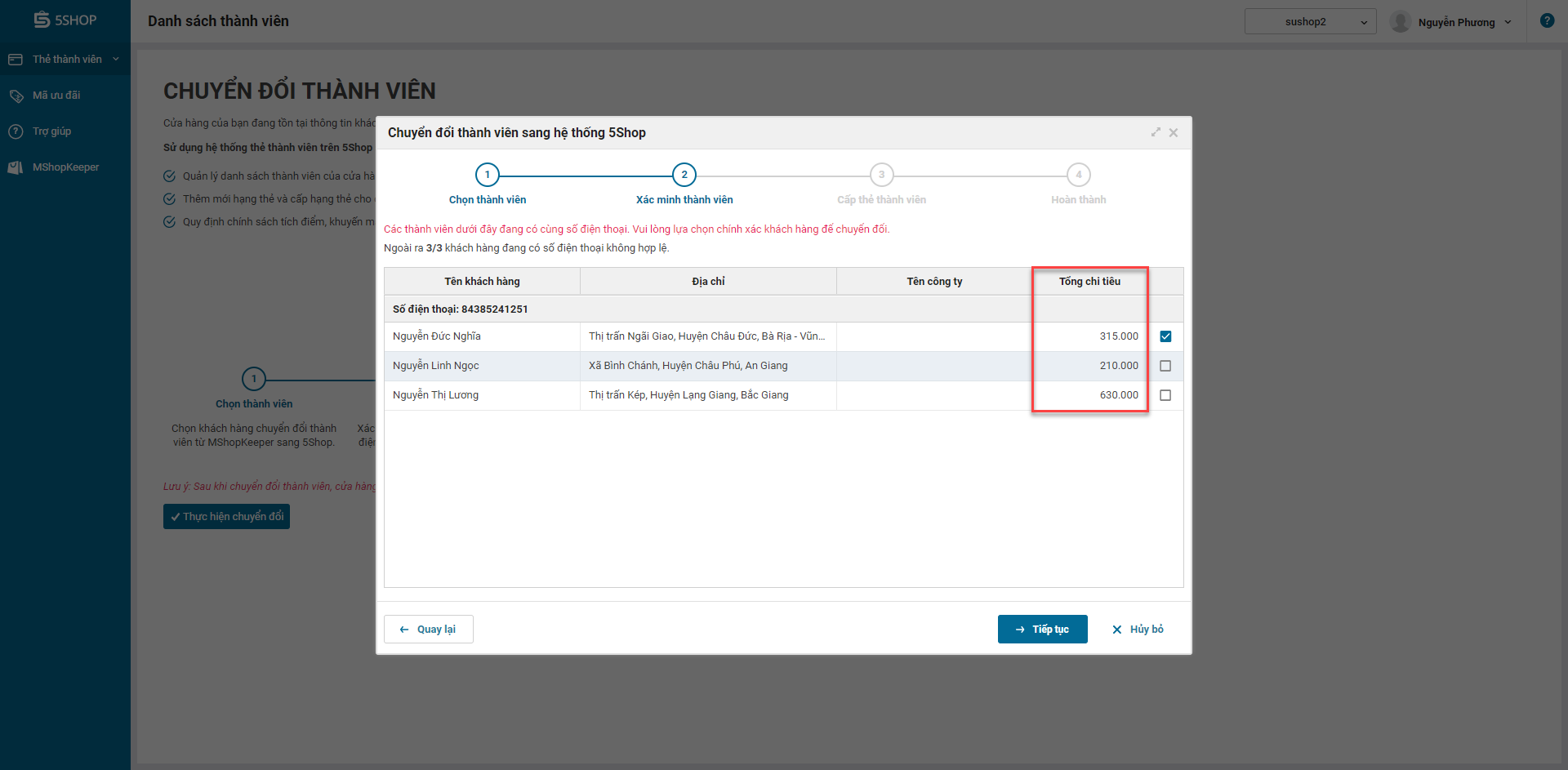This screenshot has height=770, width=1568.
Task: Click the Số điện thoại: 84385241251 group row
Action: tap(784, 309)
